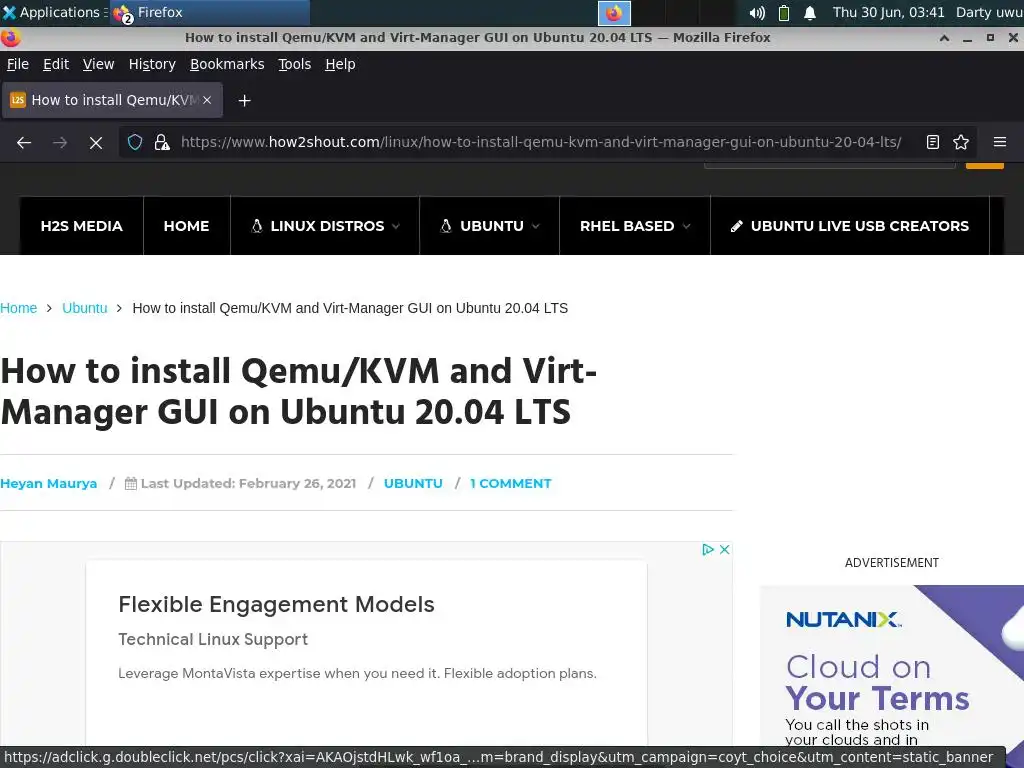Click the H2S MEDIA nav item
1024x768 pixels.
pos(82,226)
